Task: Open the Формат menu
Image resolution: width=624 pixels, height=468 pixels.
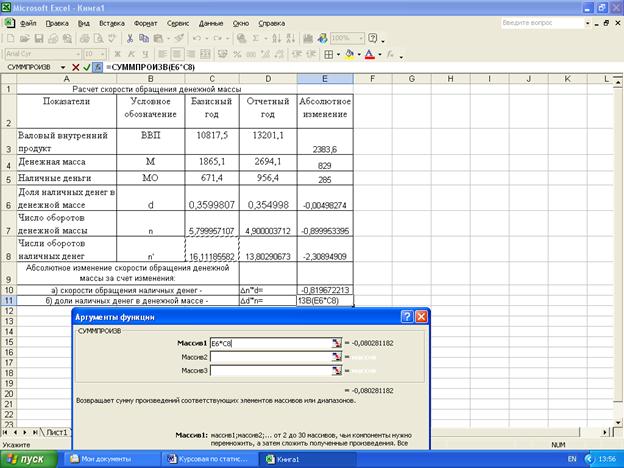Action: click(x=145, y=21)
